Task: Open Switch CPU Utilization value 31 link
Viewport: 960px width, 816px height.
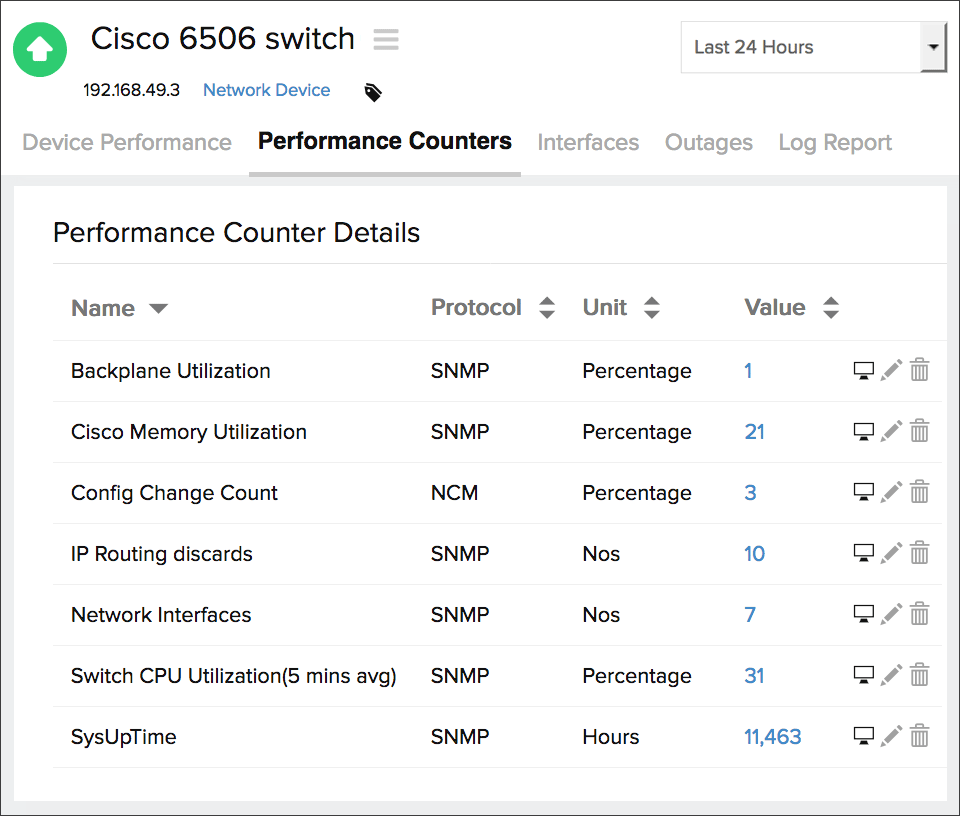Action: pos(754,676)
